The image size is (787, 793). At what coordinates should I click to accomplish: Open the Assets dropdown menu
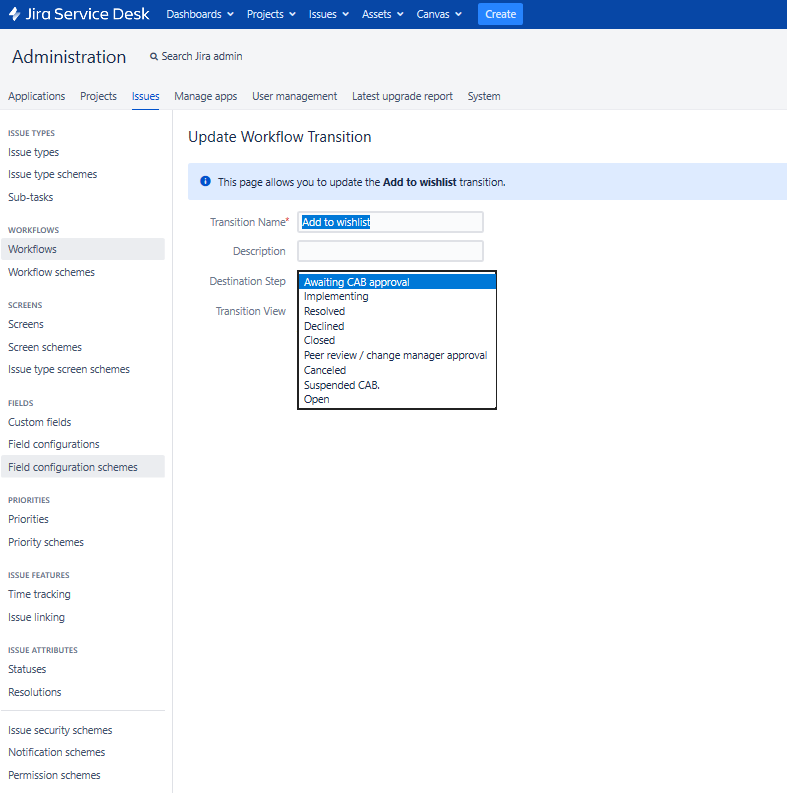pyautogui.click(x=382, y=14)
